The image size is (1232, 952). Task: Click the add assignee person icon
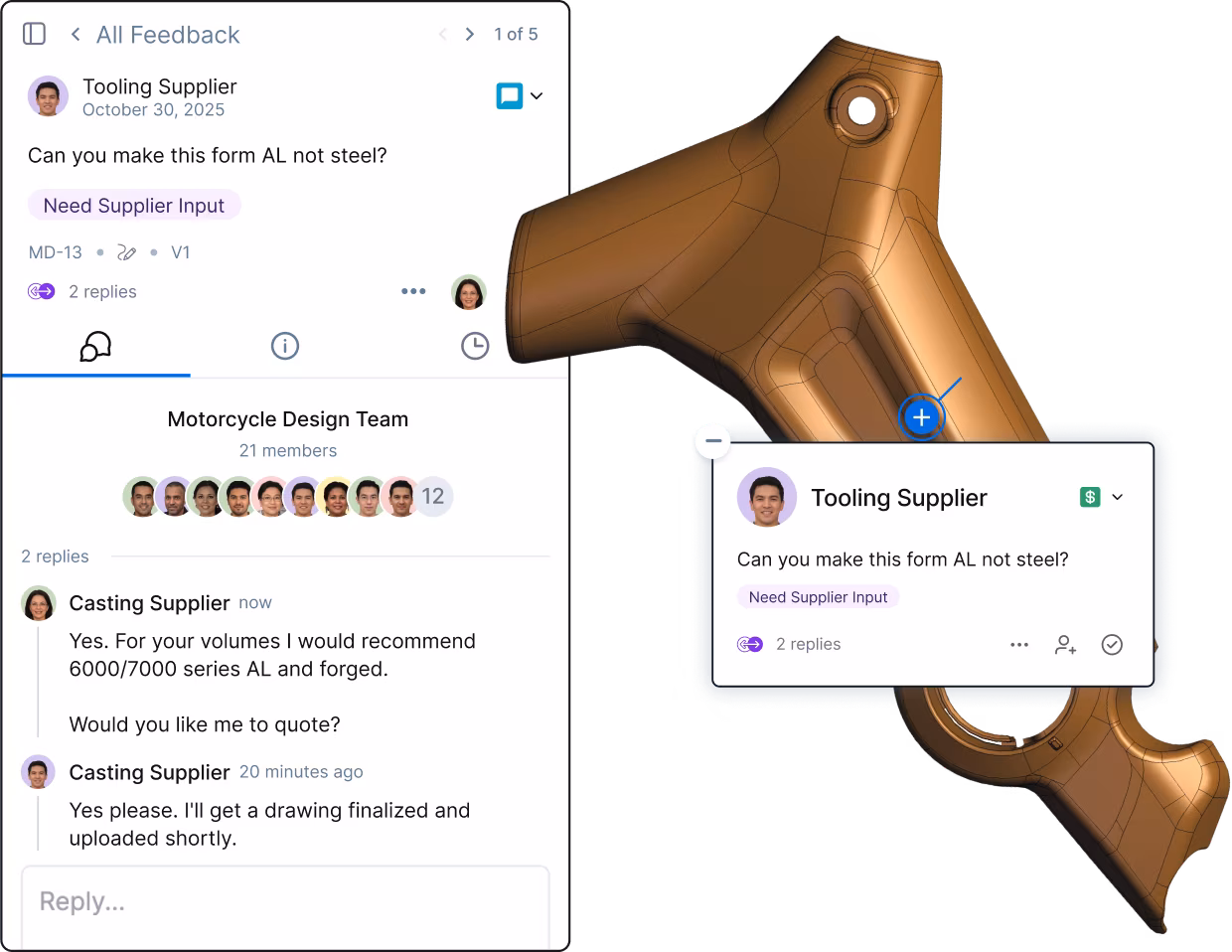tap(1065, 645)
